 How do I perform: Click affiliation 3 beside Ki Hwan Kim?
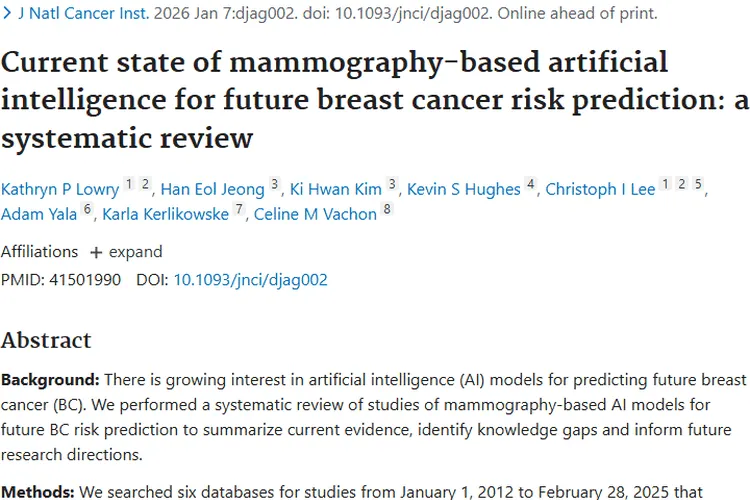pyautogui.click(x=393, y=186)
